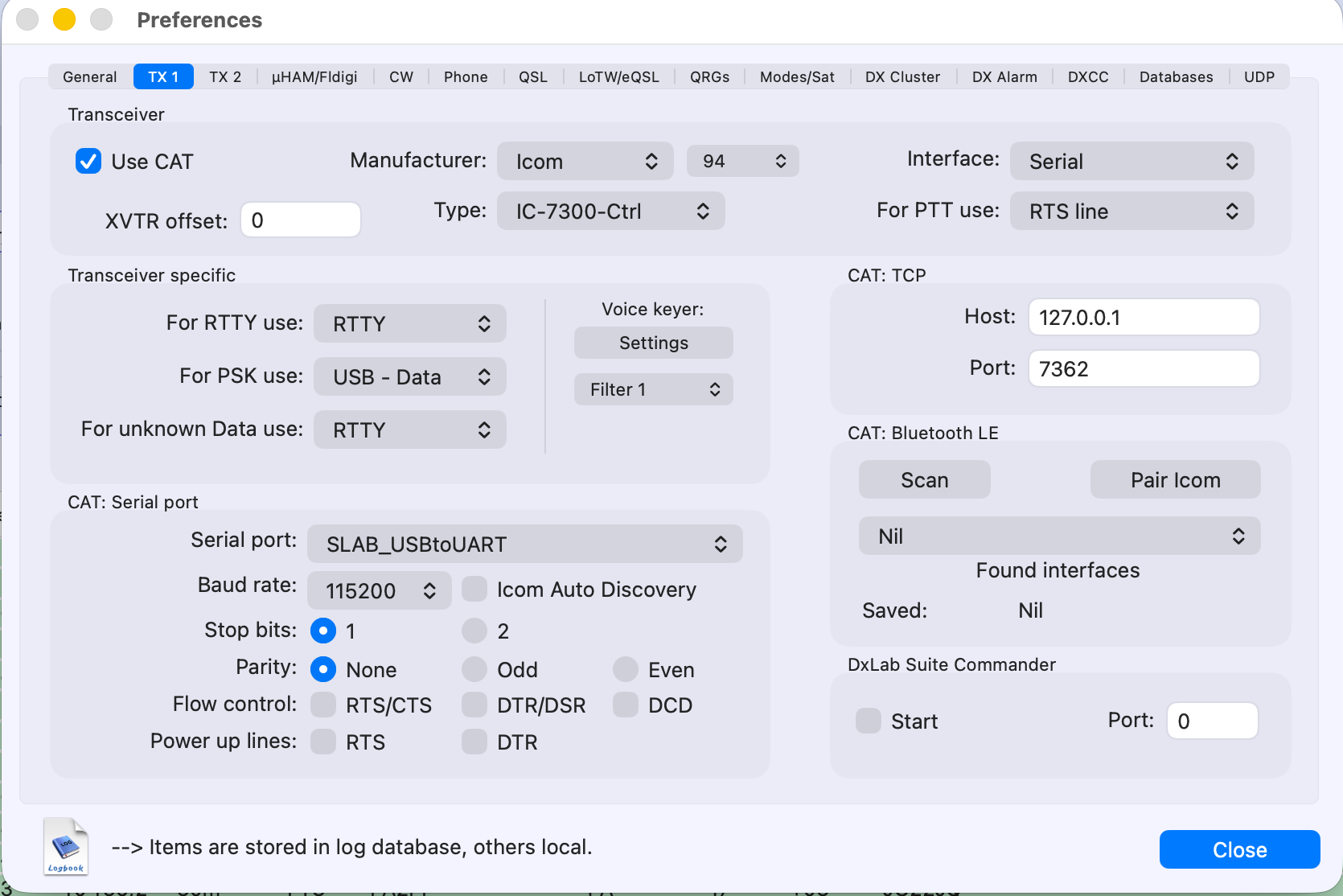This screenshot has width=1343, height=896.
Task: Switch to the DX Cluster tab
Action: click(x=902, y=77)
